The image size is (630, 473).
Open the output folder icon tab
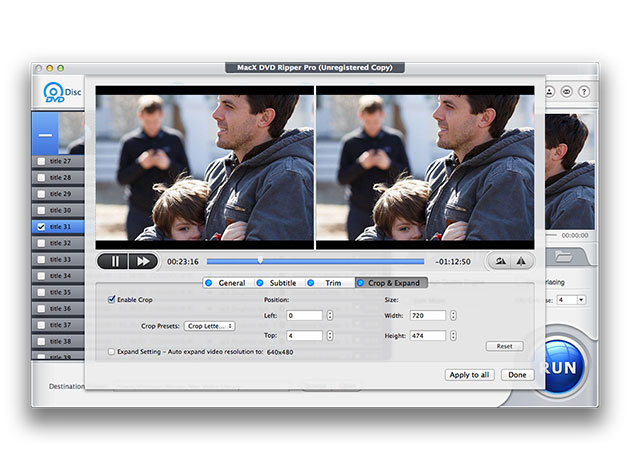click(x=563, y=256)
